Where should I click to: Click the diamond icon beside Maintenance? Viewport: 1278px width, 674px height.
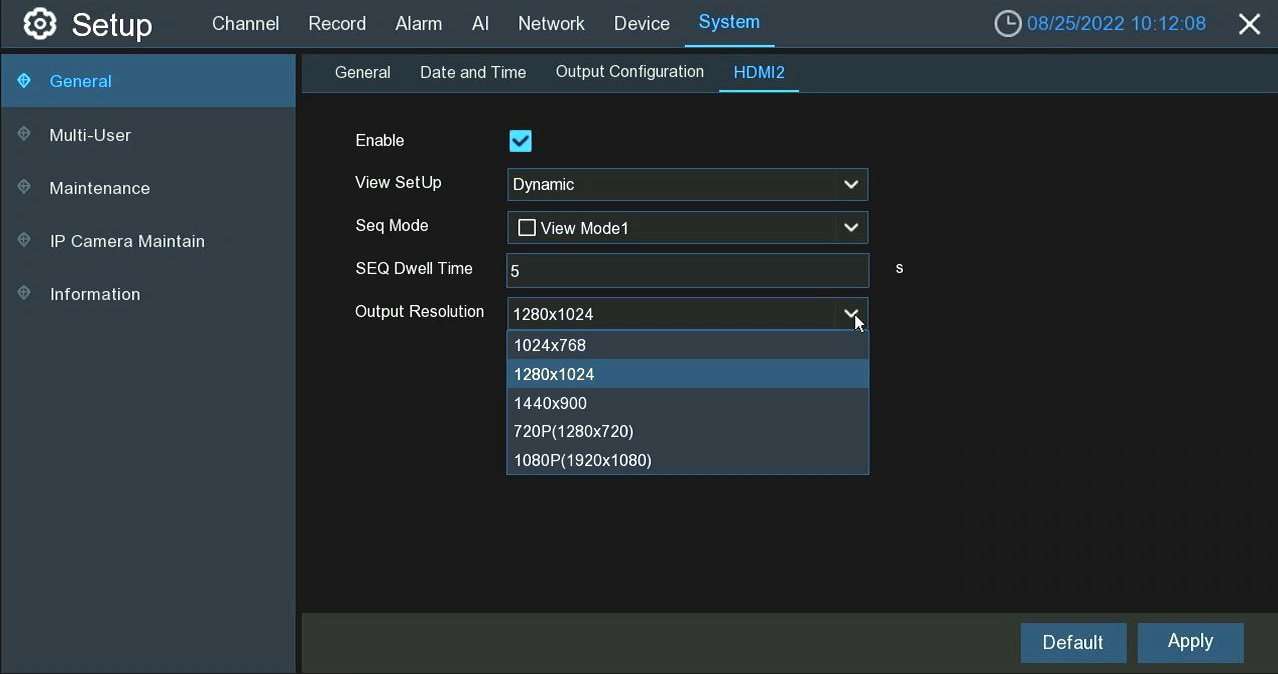coord(24,187)
